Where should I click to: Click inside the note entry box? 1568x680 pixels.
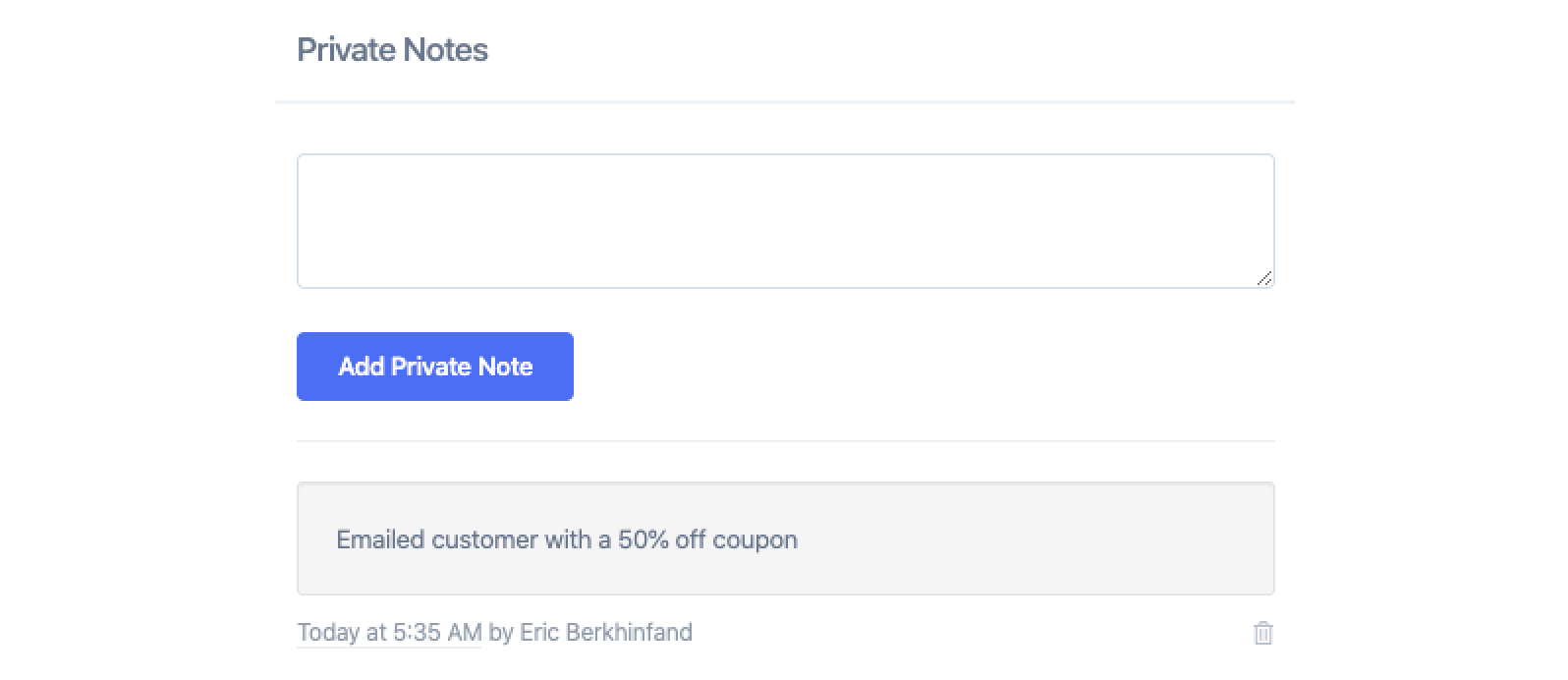(x=785, y=221)
